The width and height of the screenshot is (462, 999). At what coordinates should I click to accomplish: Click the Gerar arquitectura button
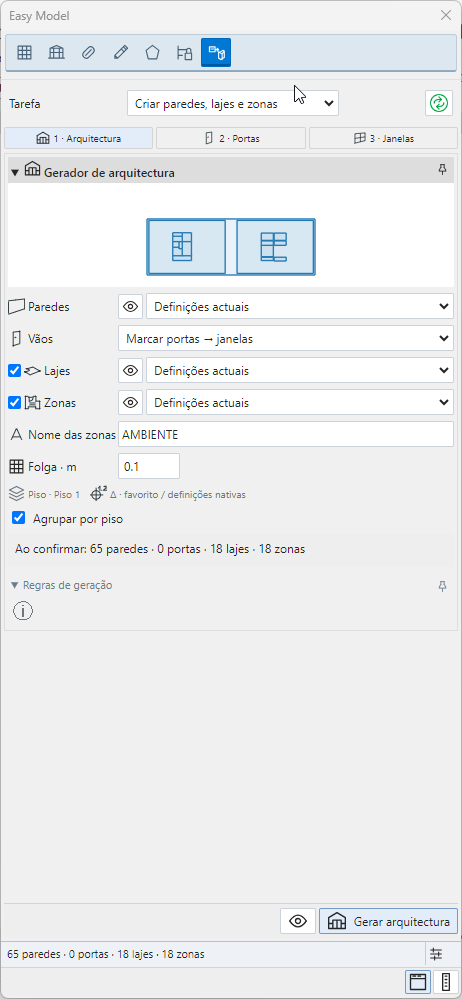coord(388,921)
